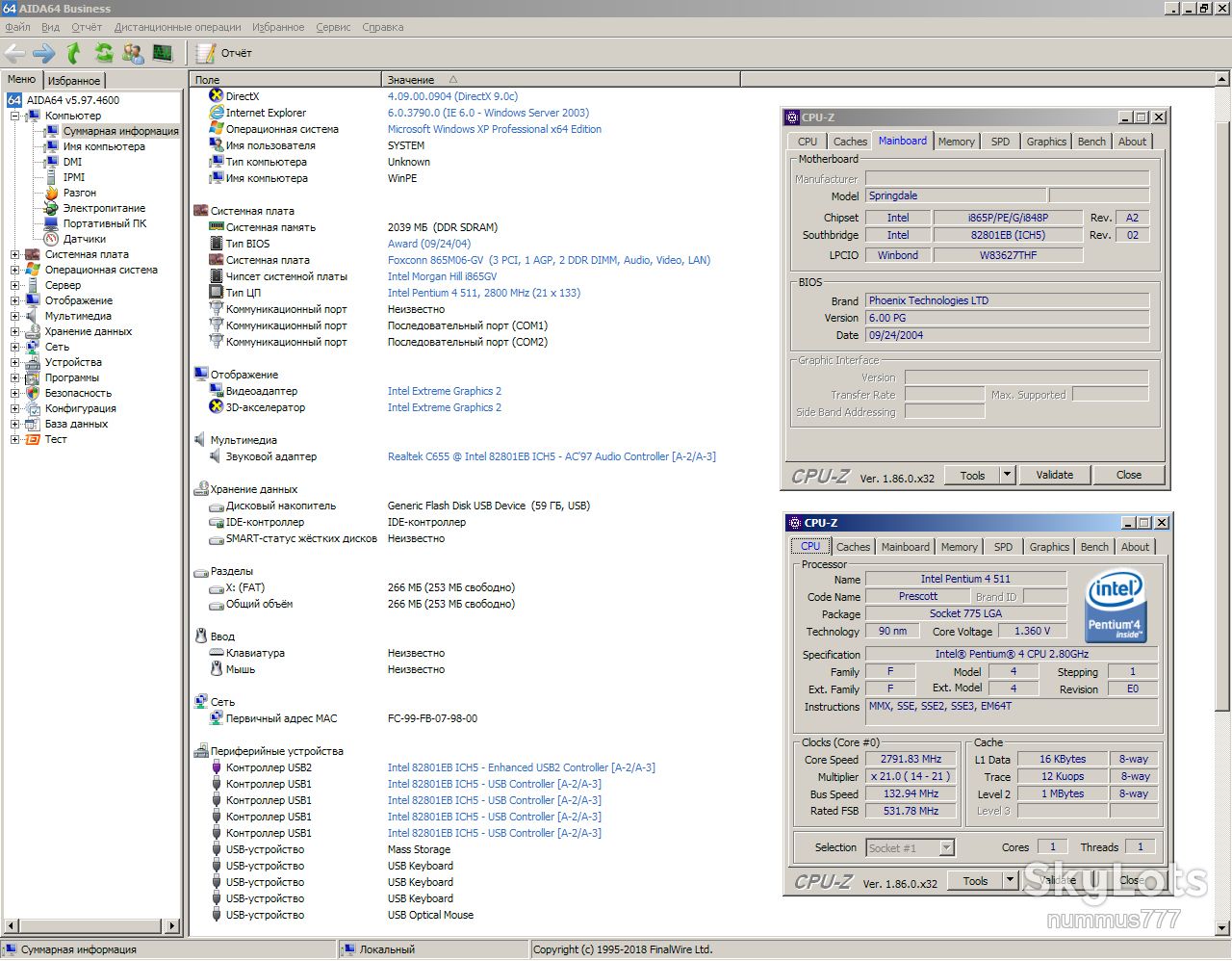Viewport: 1232px width, 961px height.
Task: Click Tools button in lower CPU-Z window
Action: click(x=975, y=881)
